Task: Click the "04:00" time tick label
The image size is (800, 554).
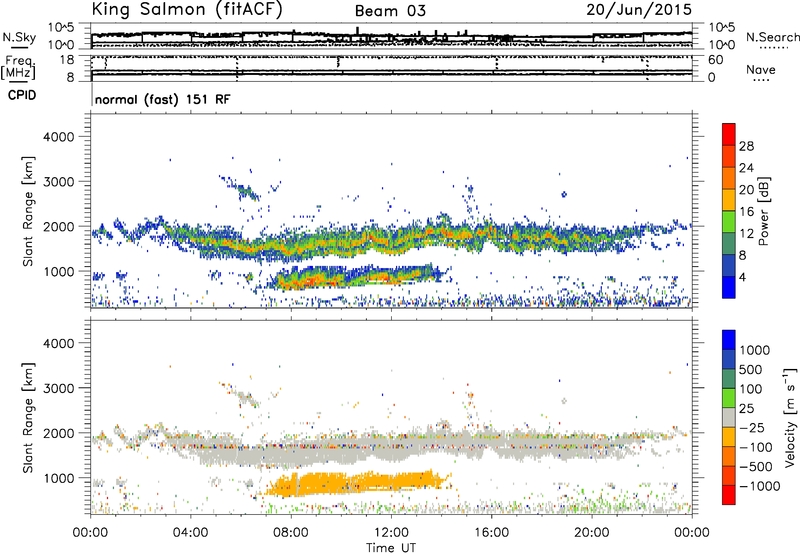Action: [190, 533]
